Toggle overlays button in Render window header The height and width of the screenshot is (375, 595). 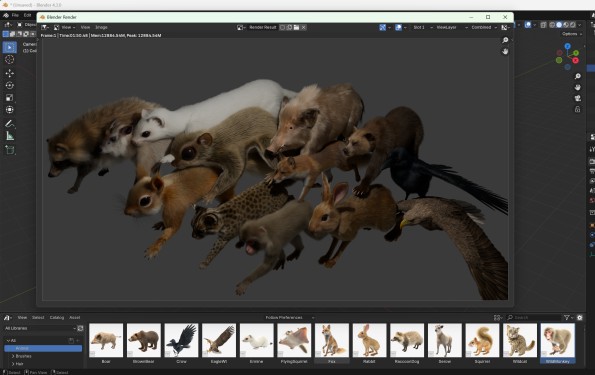coord(398,27)
